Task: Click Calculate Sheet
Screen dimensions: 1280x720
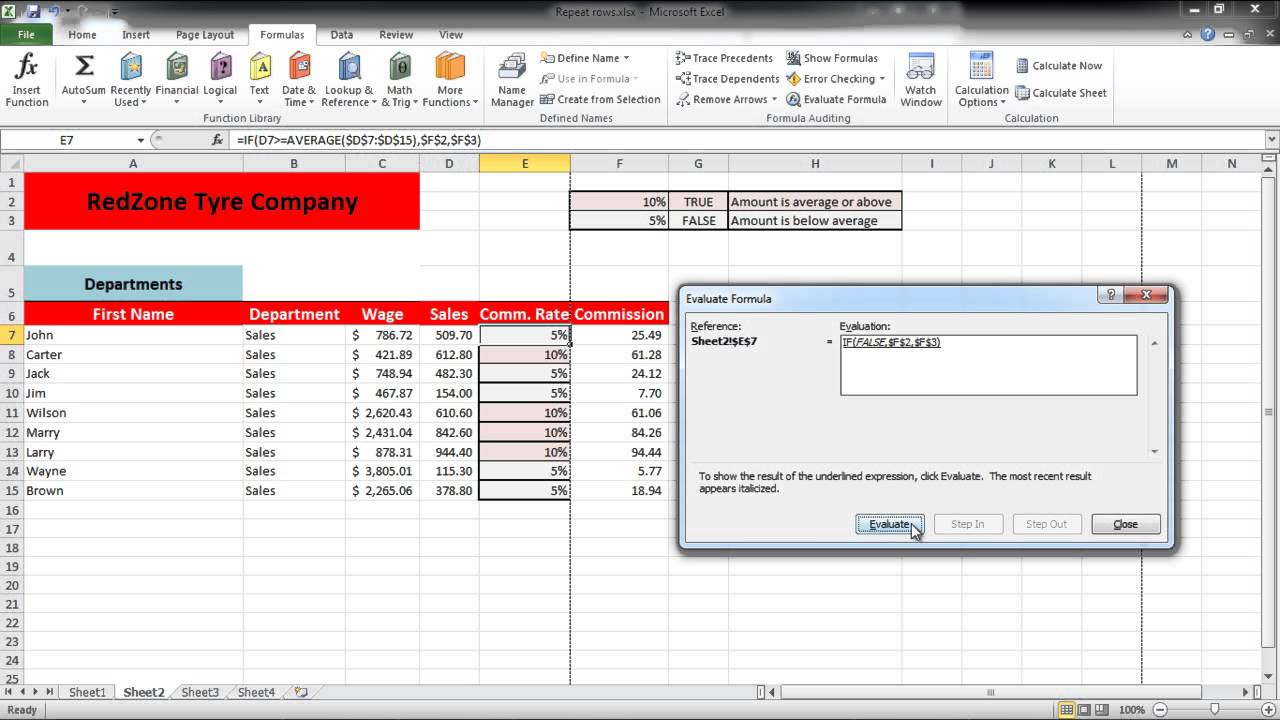Action: click(x=1061, y=93)
